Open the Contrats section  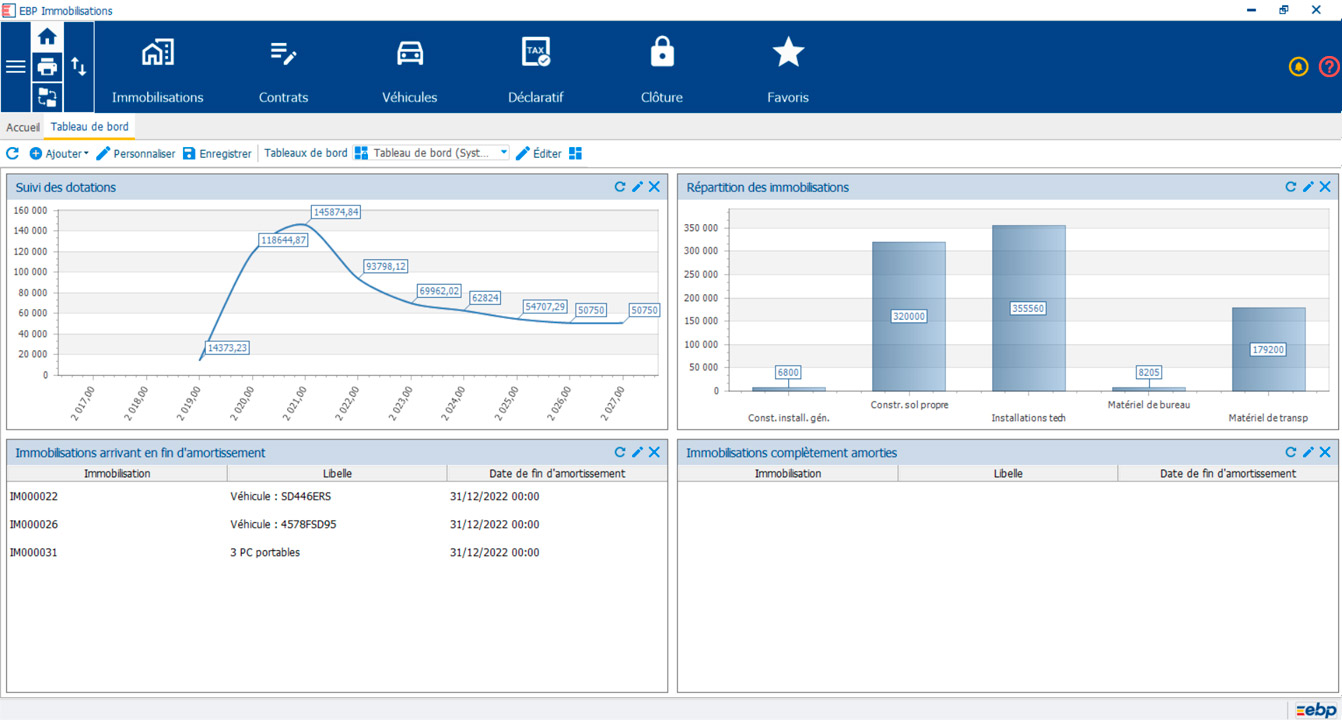coord(283,70)
